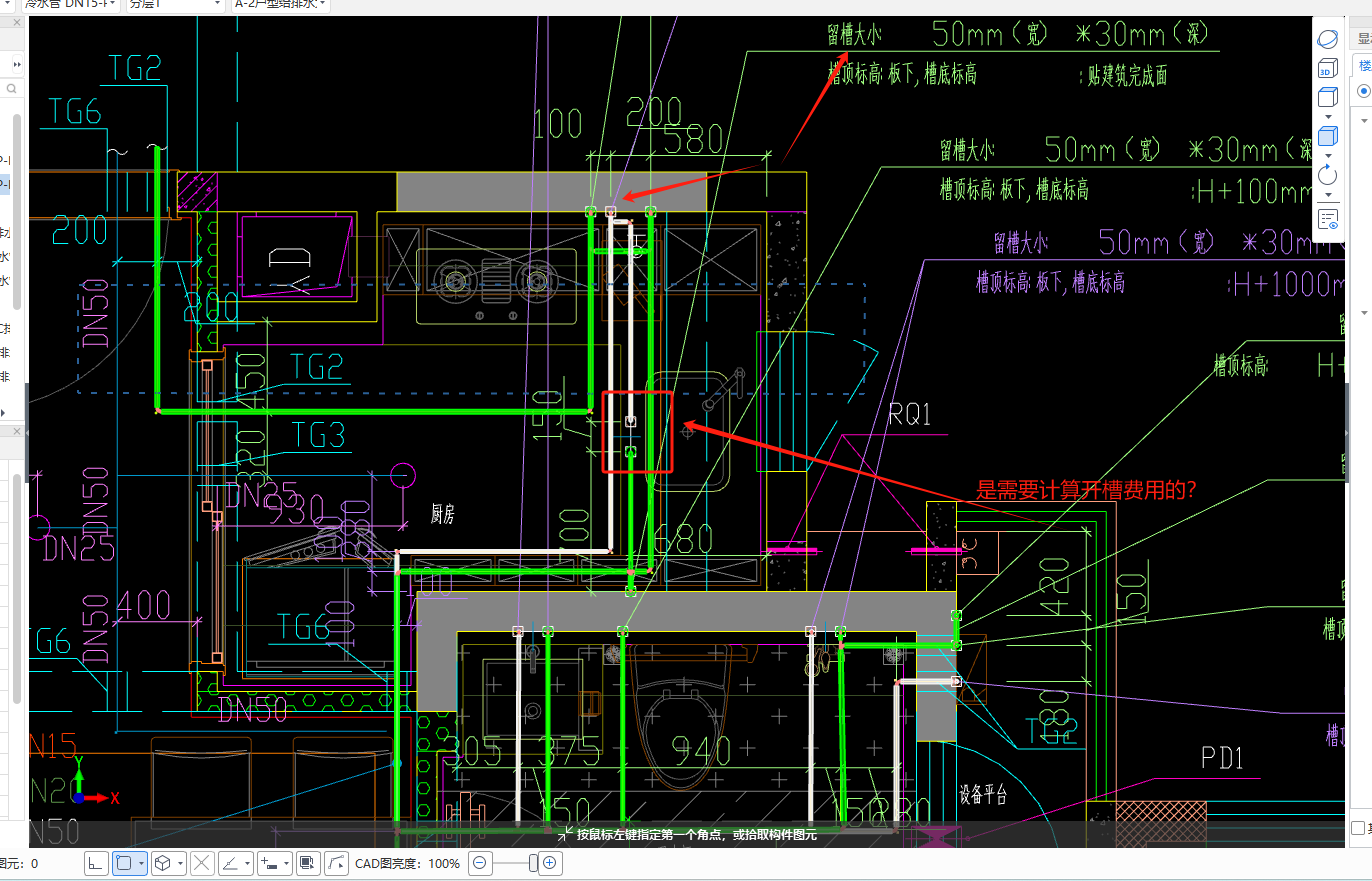This screenshot has height=881, width=1372.
Task: Open the display settings eye-list icon
Action: 1327,219
